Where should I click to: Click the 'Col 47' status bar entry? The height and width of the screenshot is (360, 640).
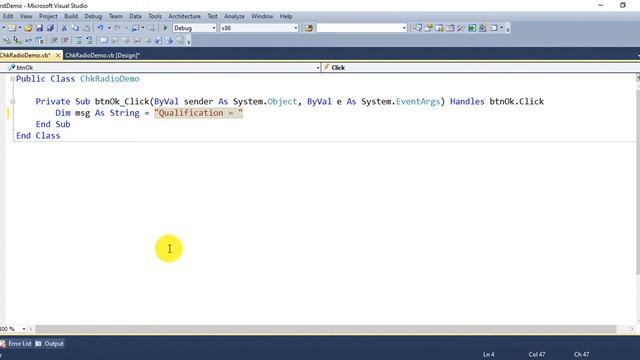pos(537,354)
